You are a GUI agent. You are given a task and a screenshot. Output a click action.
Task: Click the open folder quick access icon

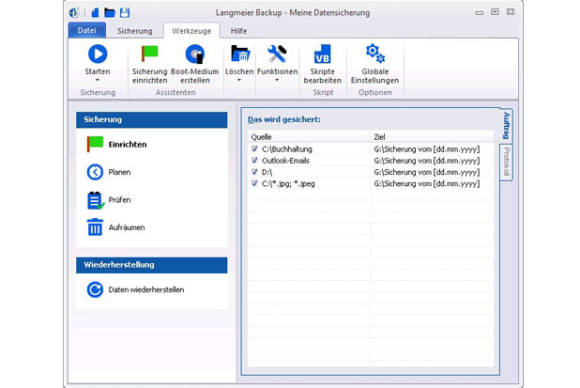pos(109,13)
